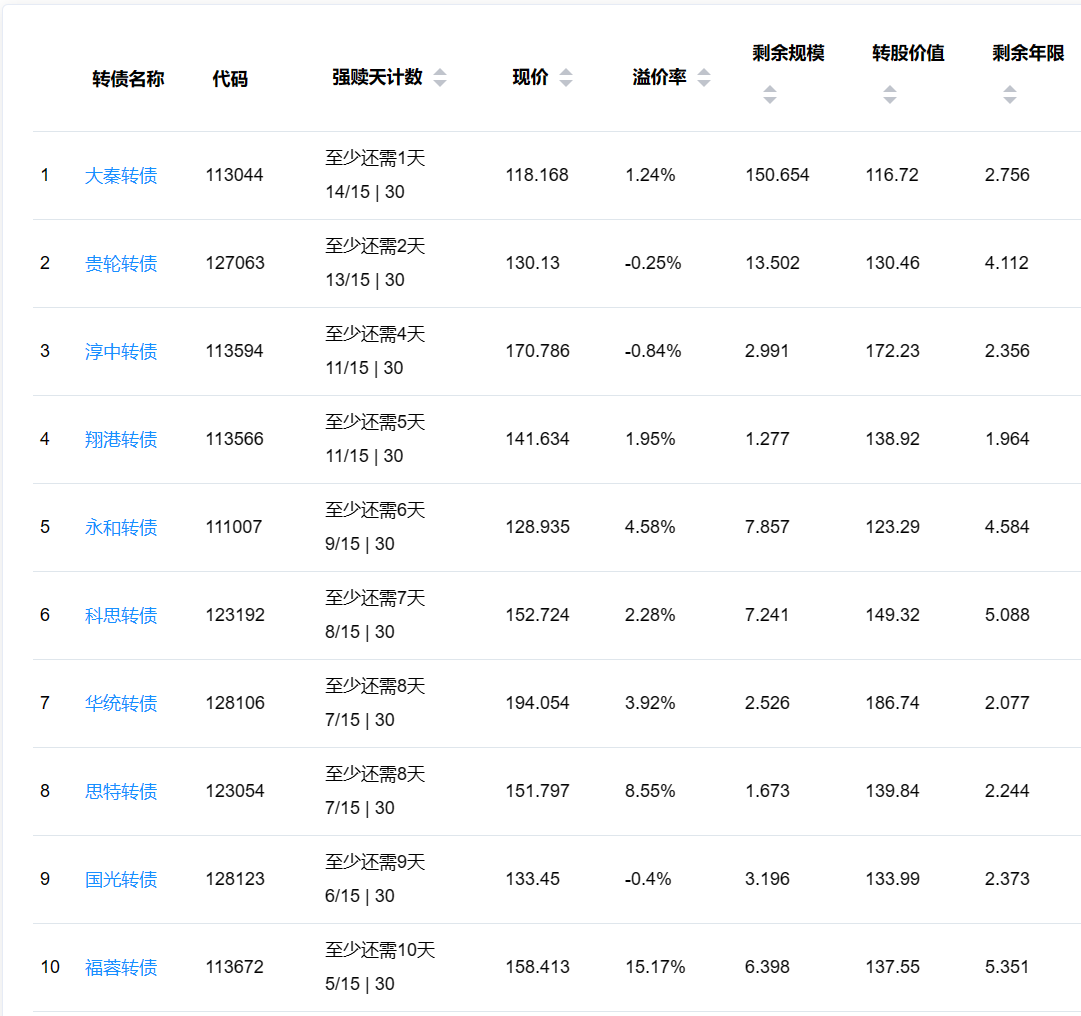Viewport: 1081px width, 1016px height.
Task: Click the 淳中转债 link
Action: (121, 352)
